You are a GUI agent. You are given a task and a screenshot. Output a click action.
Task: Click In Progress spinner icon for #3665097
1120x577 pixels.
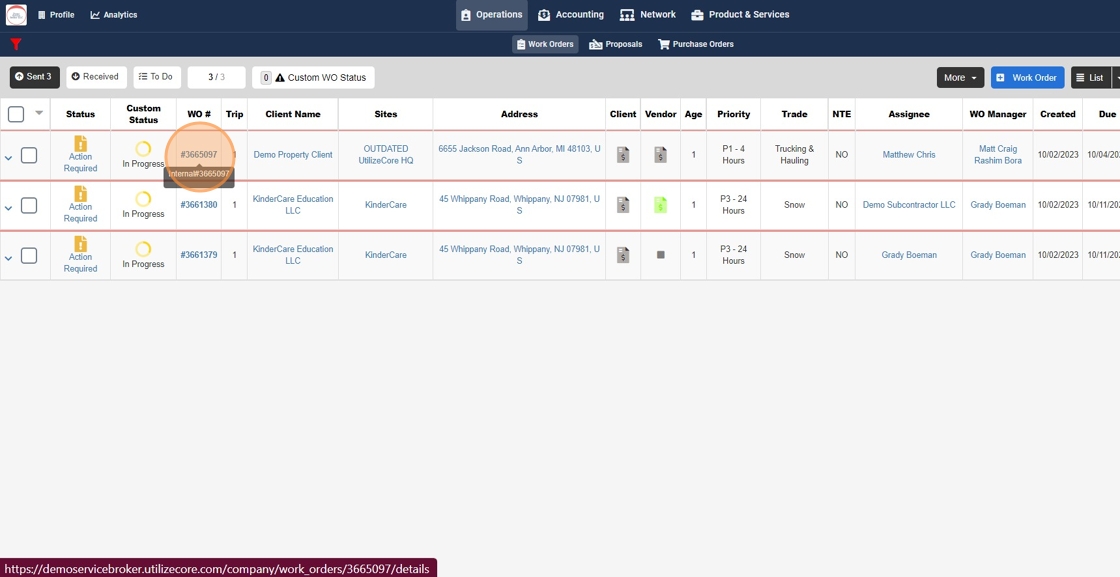(143, 149)
